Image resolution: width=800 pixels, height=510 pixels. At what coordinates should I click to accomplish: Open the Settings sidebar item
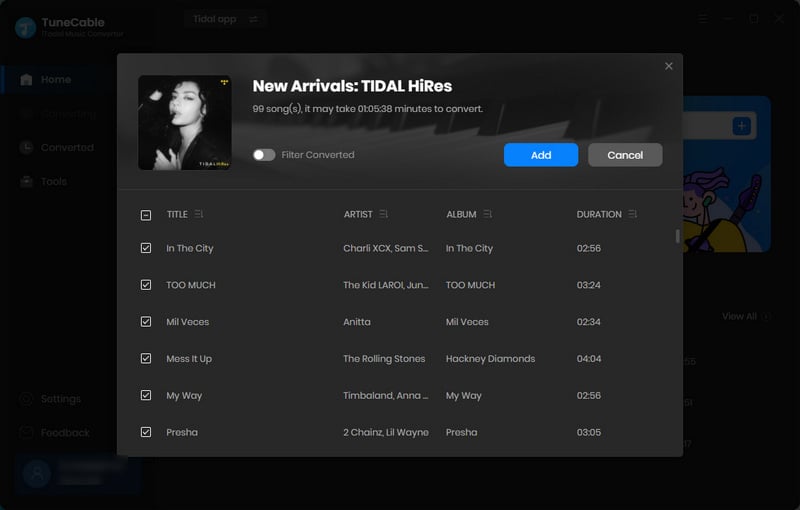(x=50, y=399)
